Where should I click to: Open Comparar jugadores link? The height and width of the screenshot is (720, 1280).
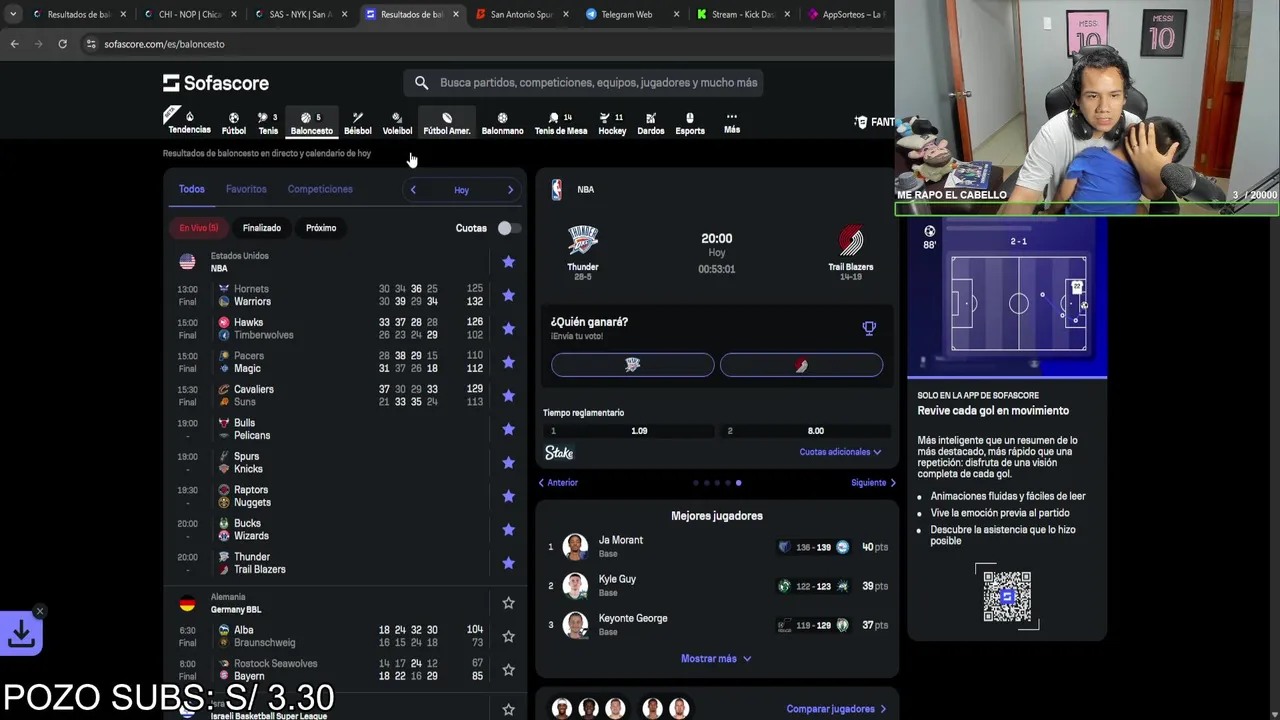click(836, 709)
